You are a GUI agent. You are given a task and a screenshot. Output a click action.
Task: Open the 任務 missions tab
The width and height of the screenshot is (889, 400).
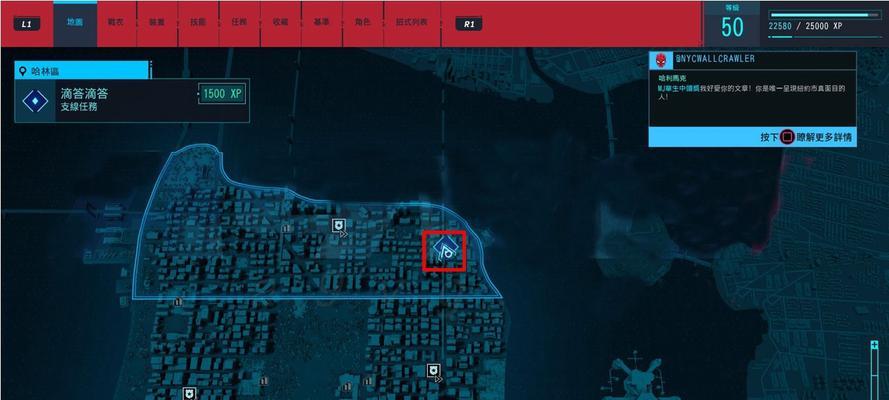point(239,23)
